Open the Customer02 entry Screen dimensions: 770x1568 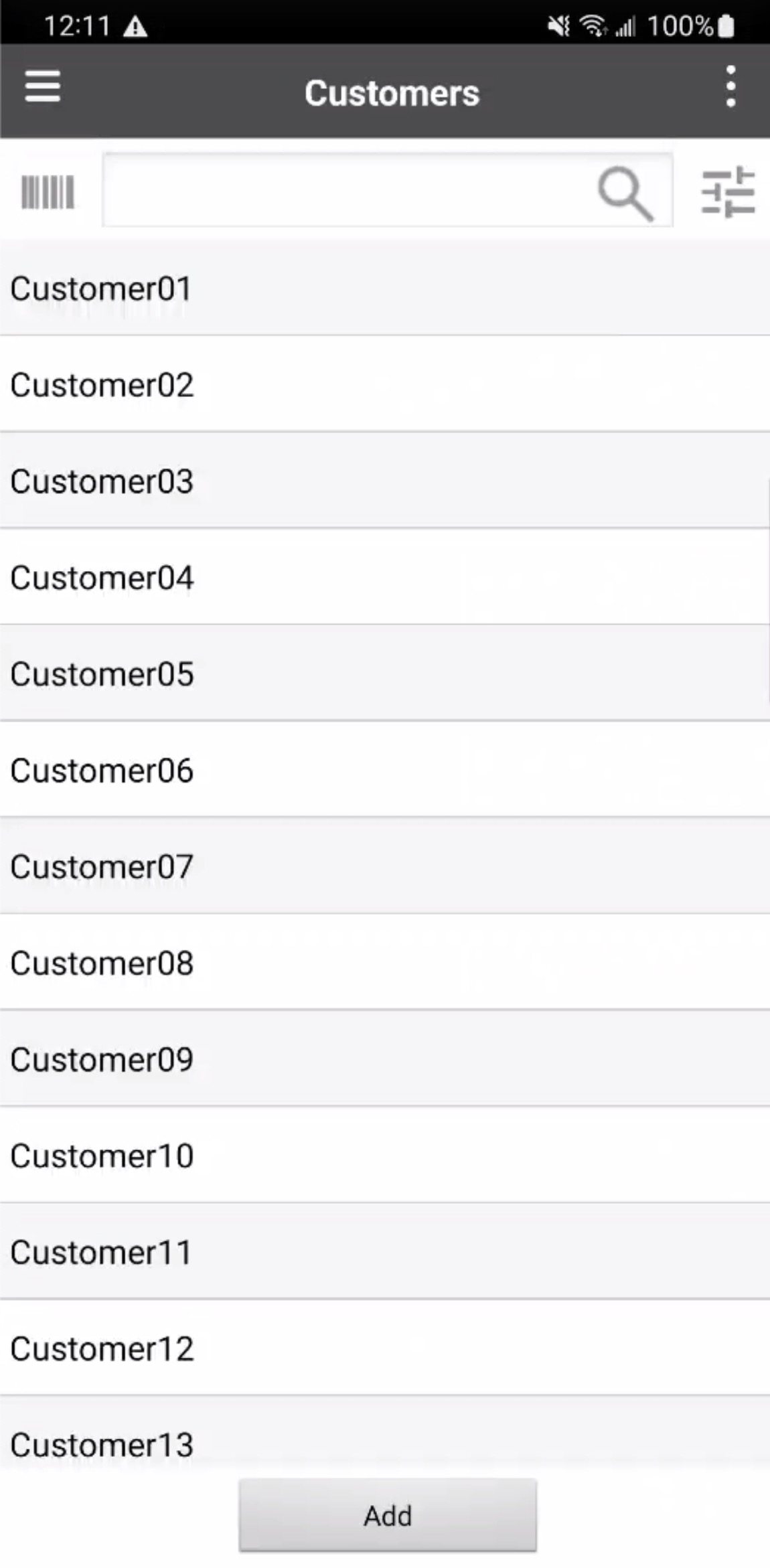(x=385, y=385)
